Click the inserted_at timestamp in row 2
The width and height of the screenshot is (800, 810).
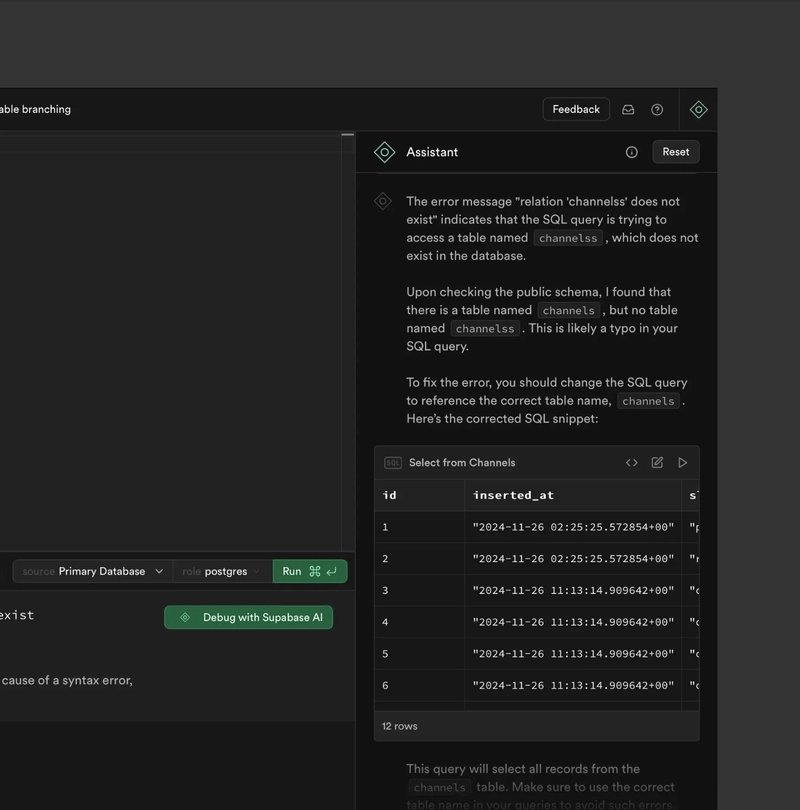[x=573, y=559]
